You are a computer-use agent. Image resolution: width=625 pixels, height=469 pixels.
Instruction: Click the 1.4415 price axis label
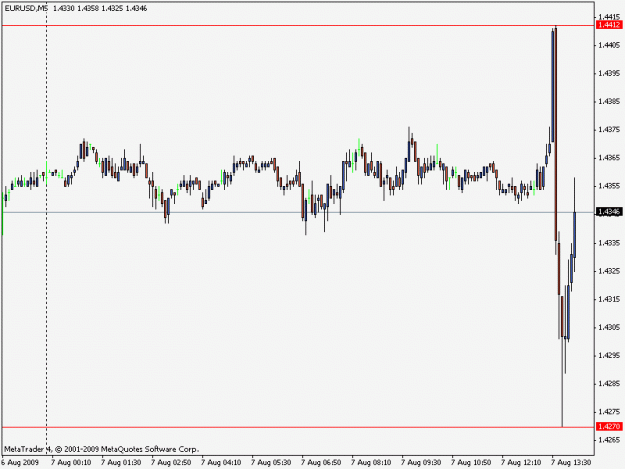click(609, 17)
